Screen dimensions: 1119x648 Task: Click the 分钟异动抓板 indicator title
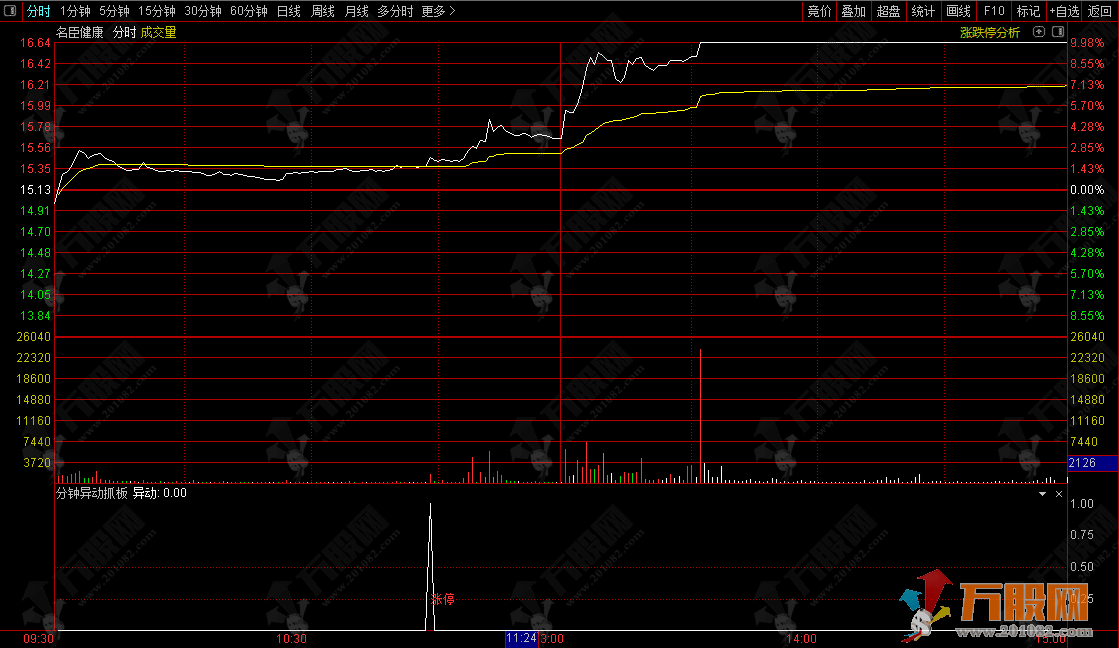[x=92, y=493]
